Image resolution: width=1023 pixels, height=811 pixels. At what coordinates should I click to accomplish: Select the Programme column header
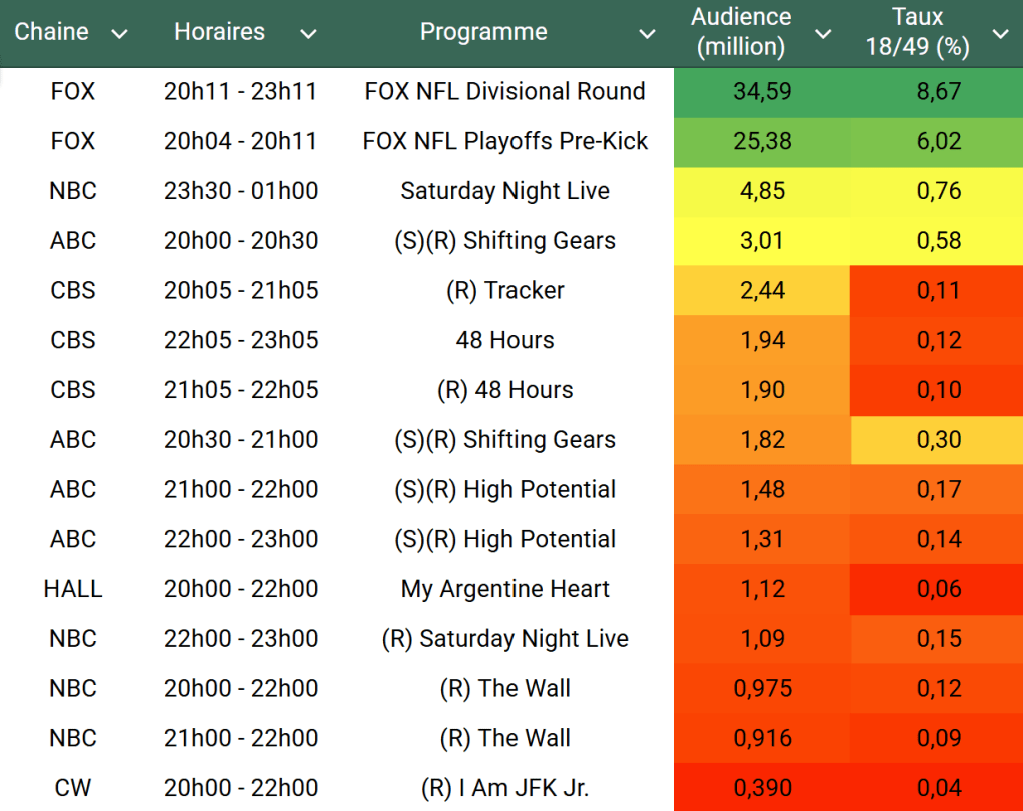point(484,32)
